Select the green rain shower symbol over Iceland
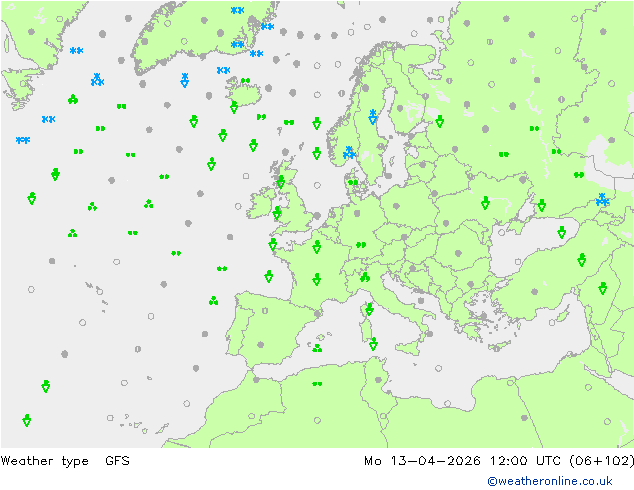 (x=234, y=107)
